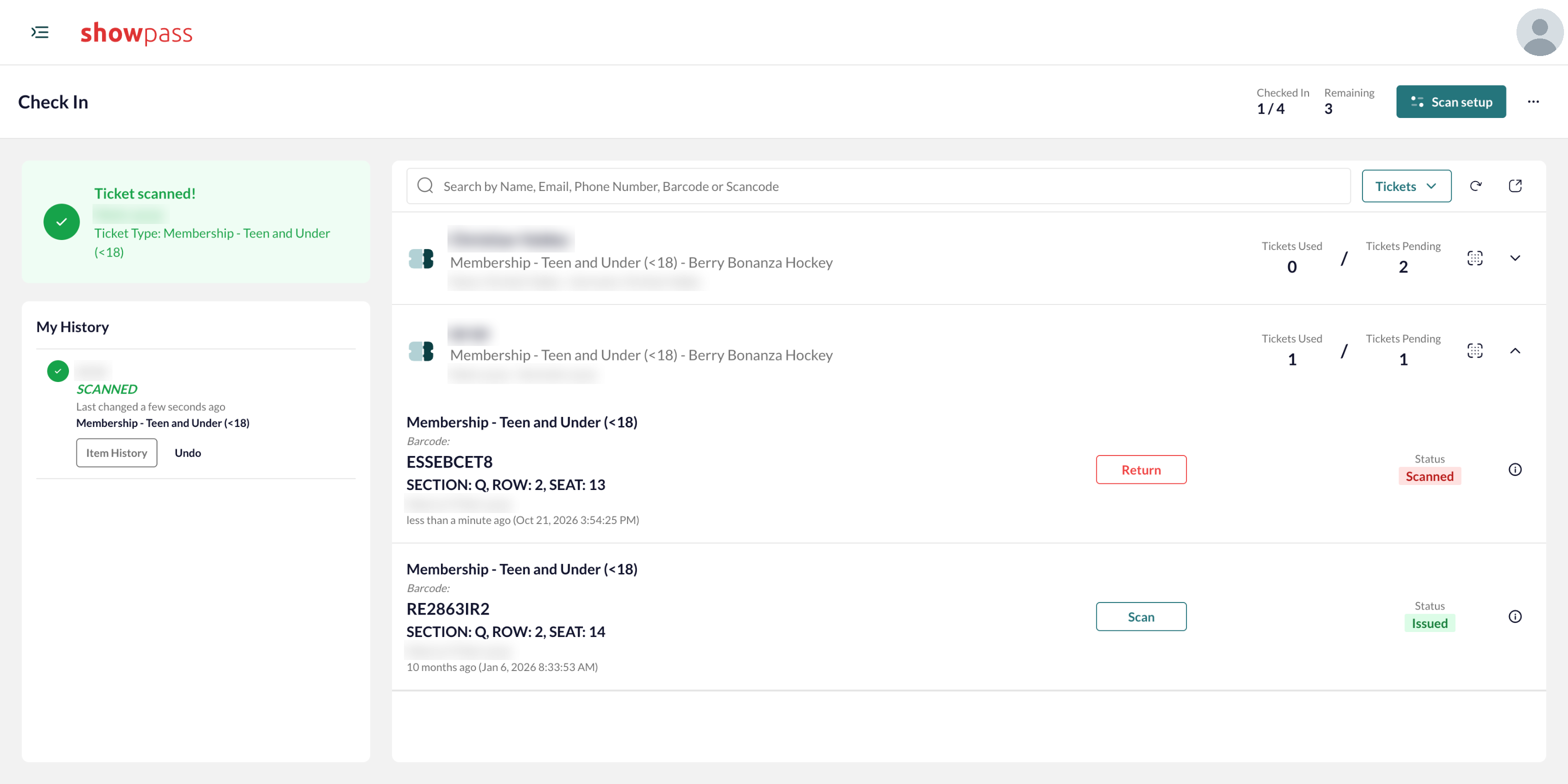Screen dimensions: 1568x784
Task: Click the Scan setup button
Action: click(x=1450, y=101)
